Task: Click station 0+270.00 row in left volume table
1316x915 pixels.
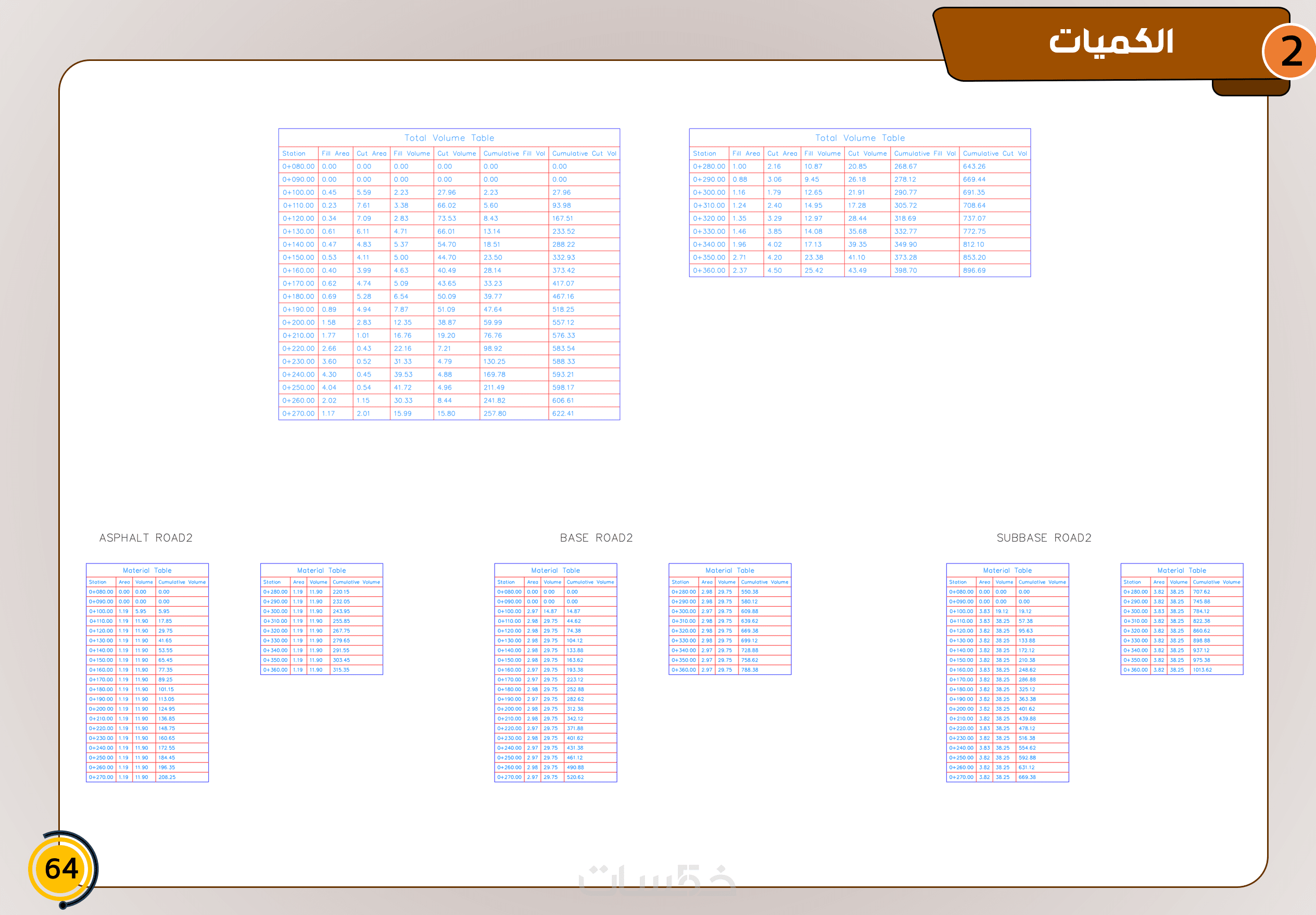Action: coord(298,413)
